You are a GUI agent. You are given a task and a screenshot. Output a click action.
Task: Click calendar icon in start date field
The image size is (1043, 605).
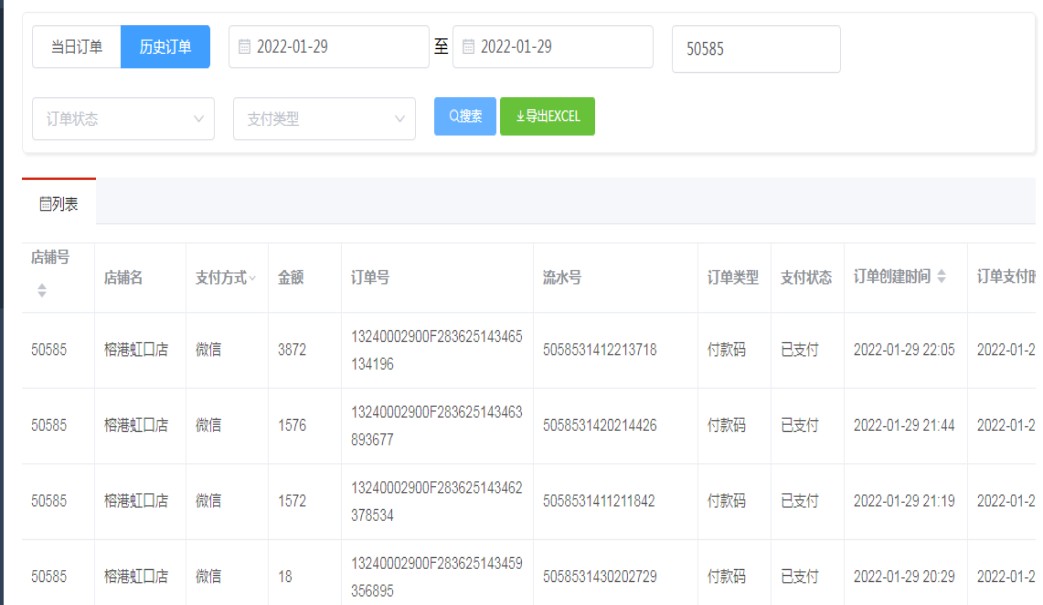click(245, 47)
